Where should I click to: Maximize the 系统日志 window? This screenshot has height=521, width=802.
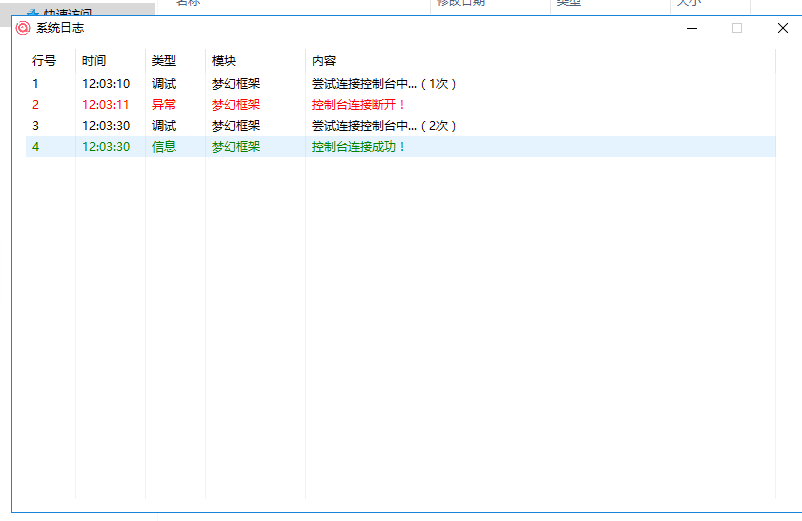(x=737, y=28)
